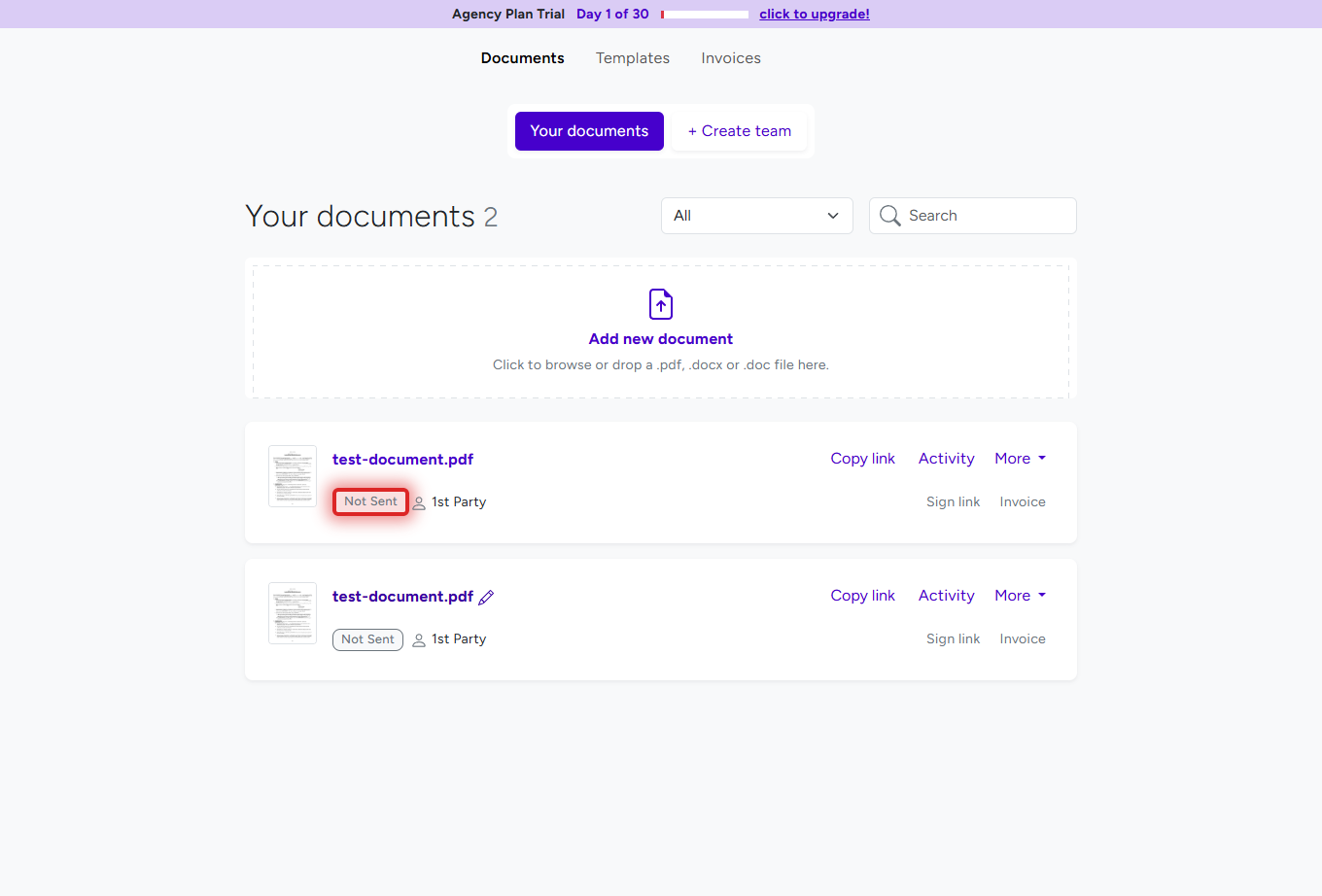
Task: Select the Documents tab
Action: point(522,58)
